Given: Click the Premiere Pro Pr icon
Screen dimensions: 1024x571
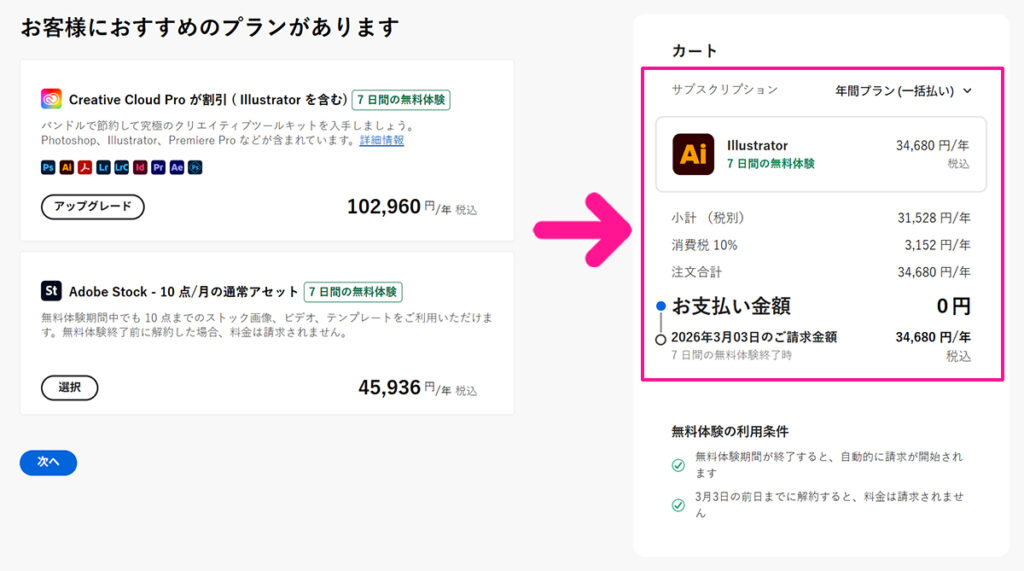Looking at the screenshot, I should pyautogui.click(x=158, y=167).
